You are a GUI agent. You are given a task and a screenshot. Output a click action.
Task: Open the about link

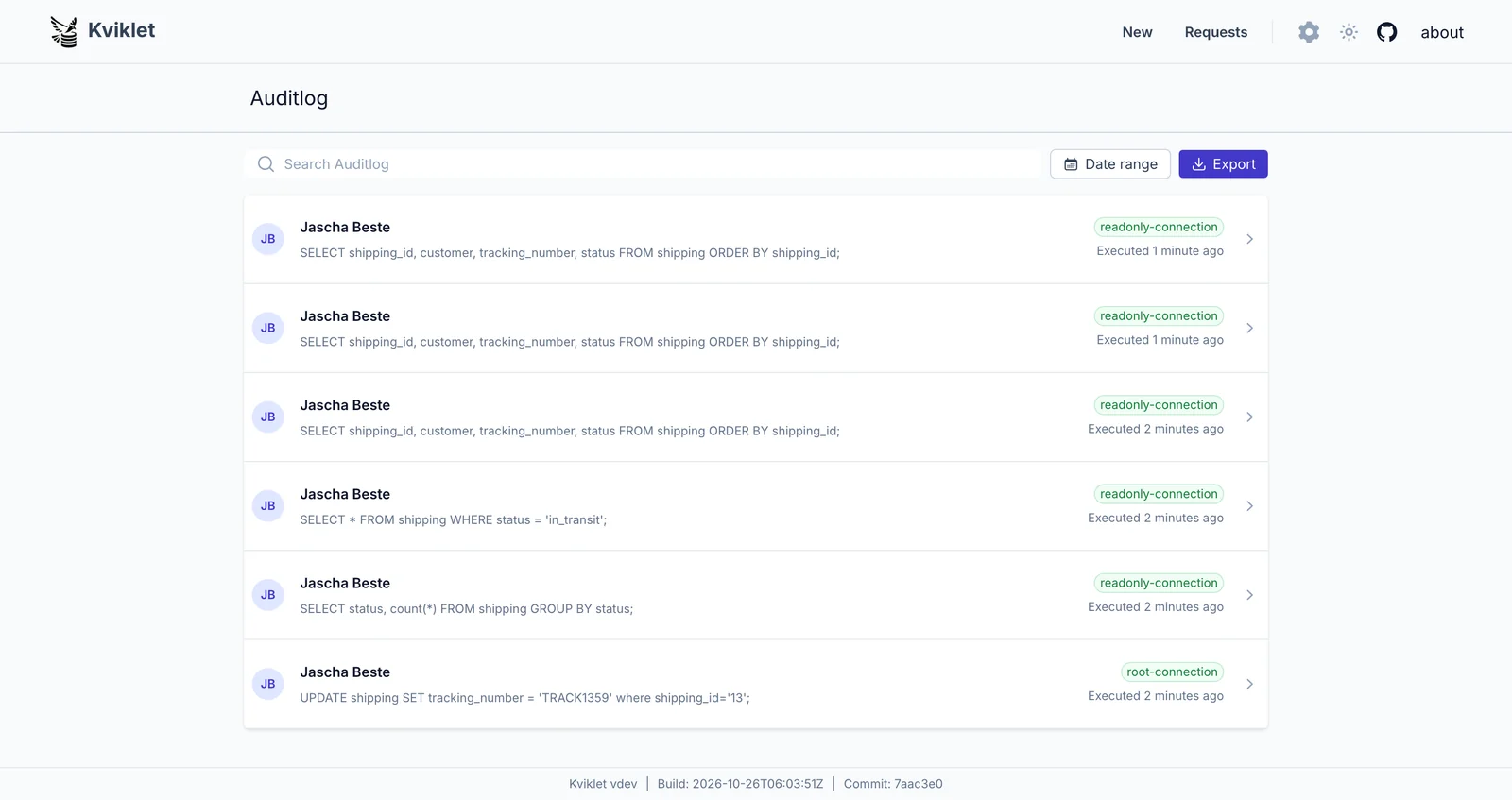pyautogui.click(x=1442, y=32)
